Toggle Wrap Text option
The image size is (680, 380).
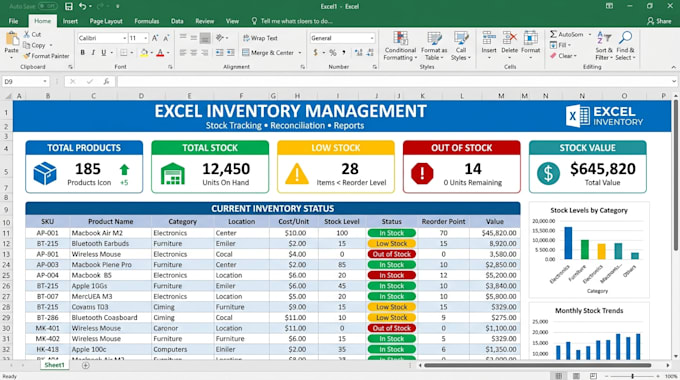(260, 38)
